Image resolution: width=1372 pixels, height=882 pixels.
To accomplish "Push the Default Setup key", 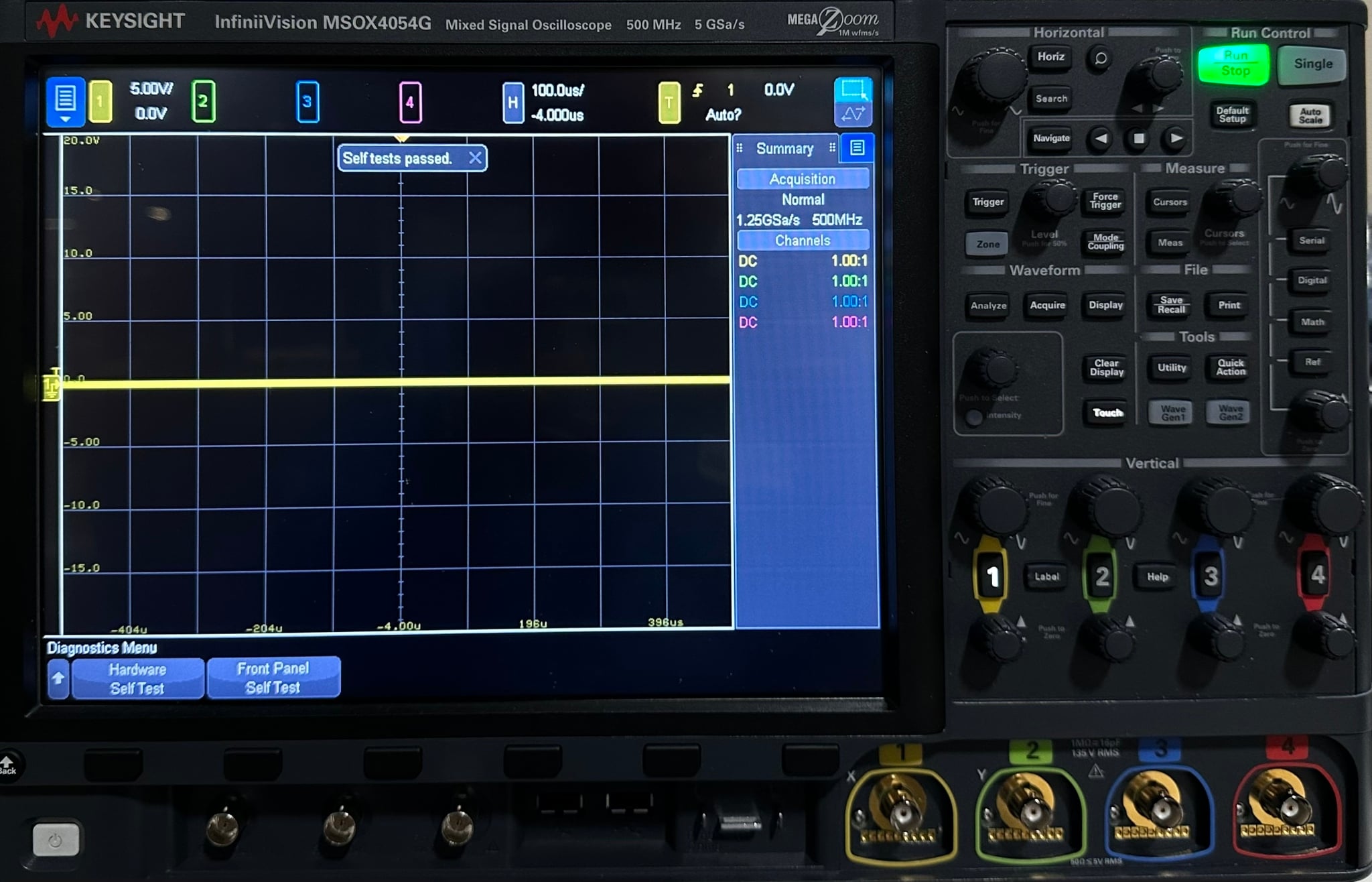I will pos(1232,115).
